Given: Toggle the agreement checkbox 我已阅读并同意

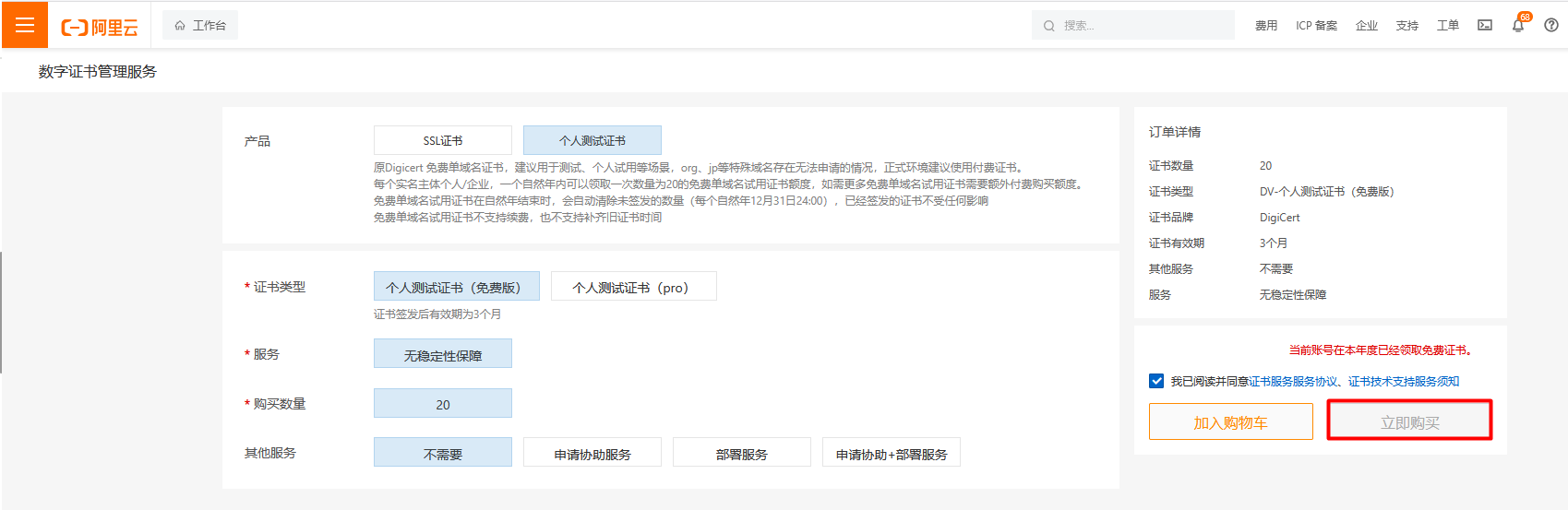Looking at the screenshot, I should pos(1156,381).
